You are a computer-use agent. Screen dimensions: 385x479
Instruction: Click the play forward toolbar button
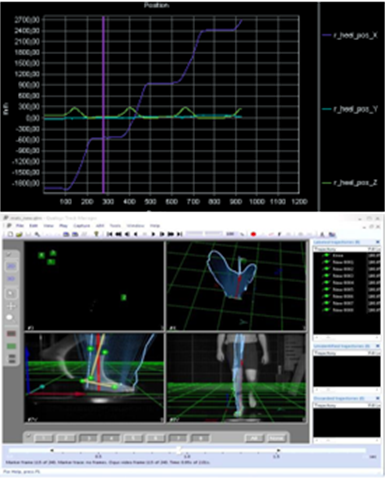(153, 234)
